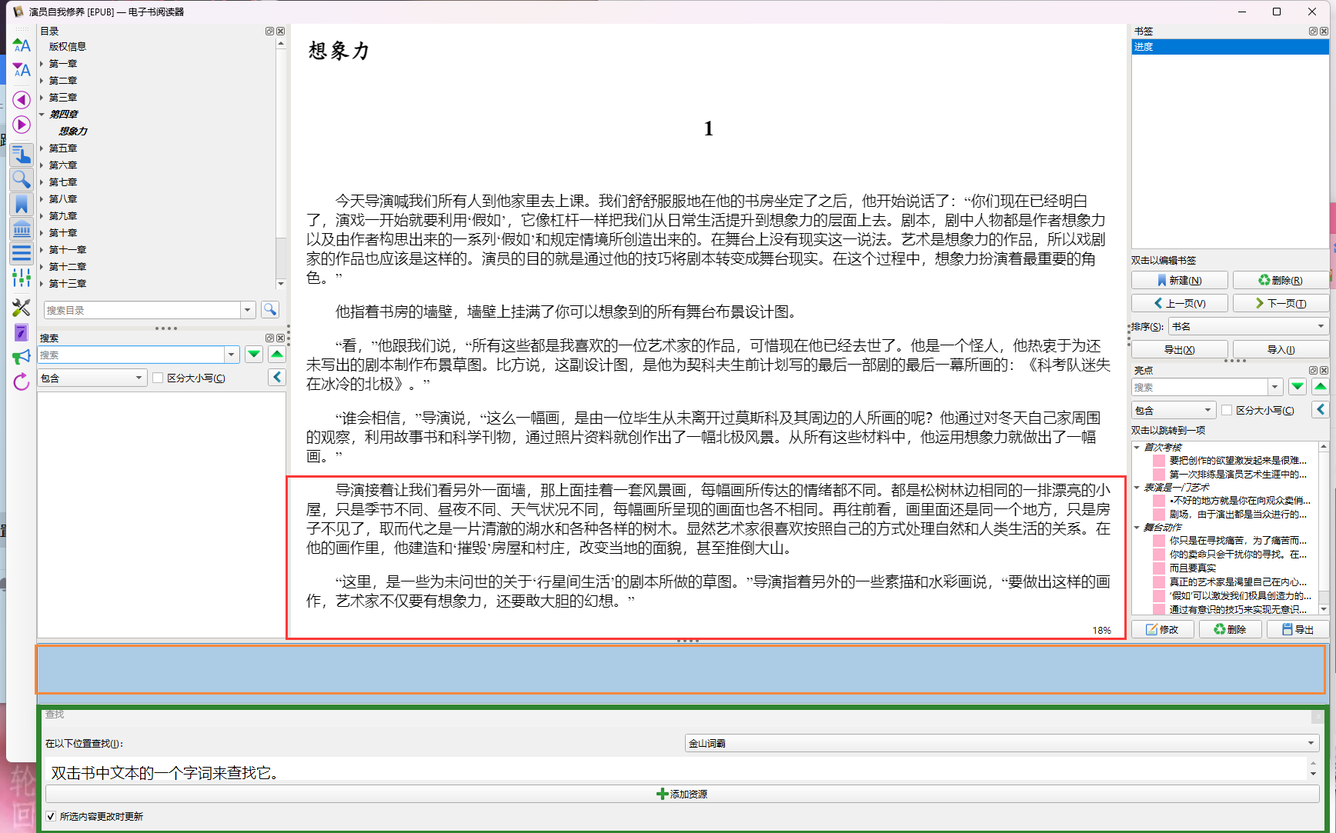Close the bookmarks (书签) panel
Image resolution: width=1336 pixels, height=833 pixels.
pyautogui.click(x=1324, y=31)
